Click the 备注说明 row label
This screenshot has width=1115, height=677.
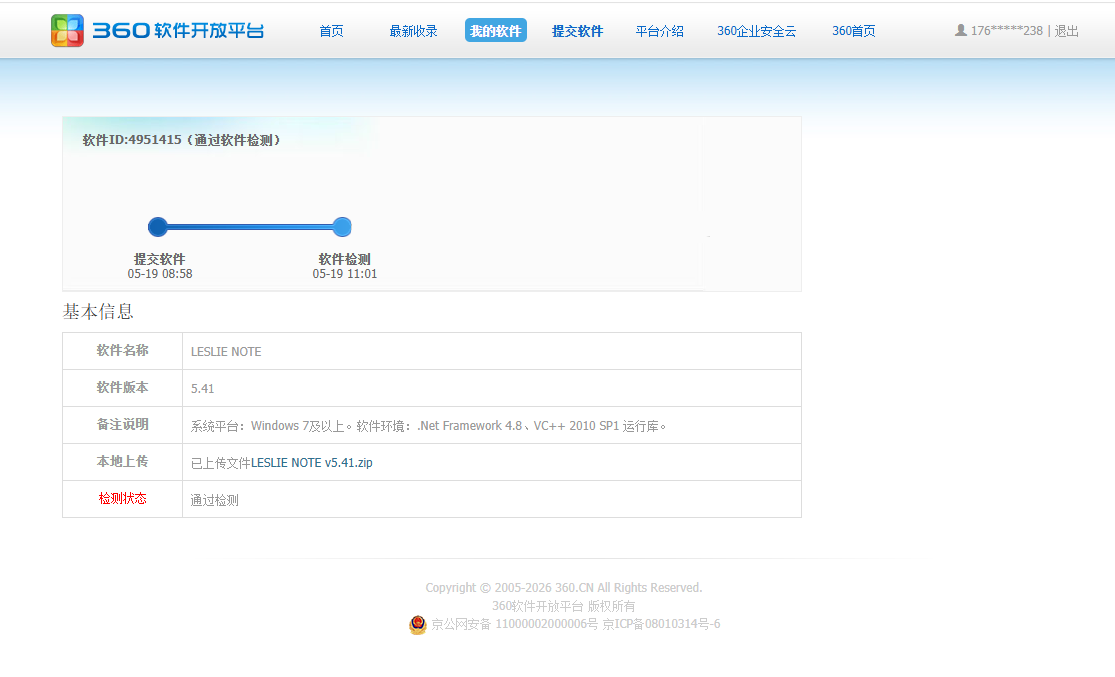[x=122, y=425]
